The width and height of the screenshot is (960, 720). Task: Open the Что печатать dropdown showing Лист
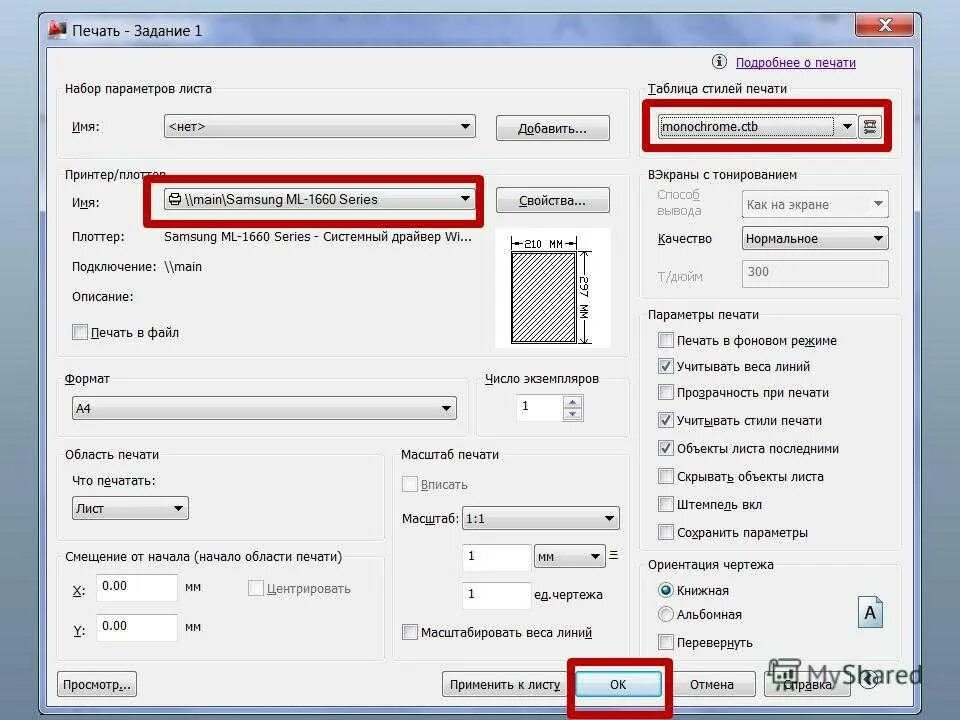130,508
